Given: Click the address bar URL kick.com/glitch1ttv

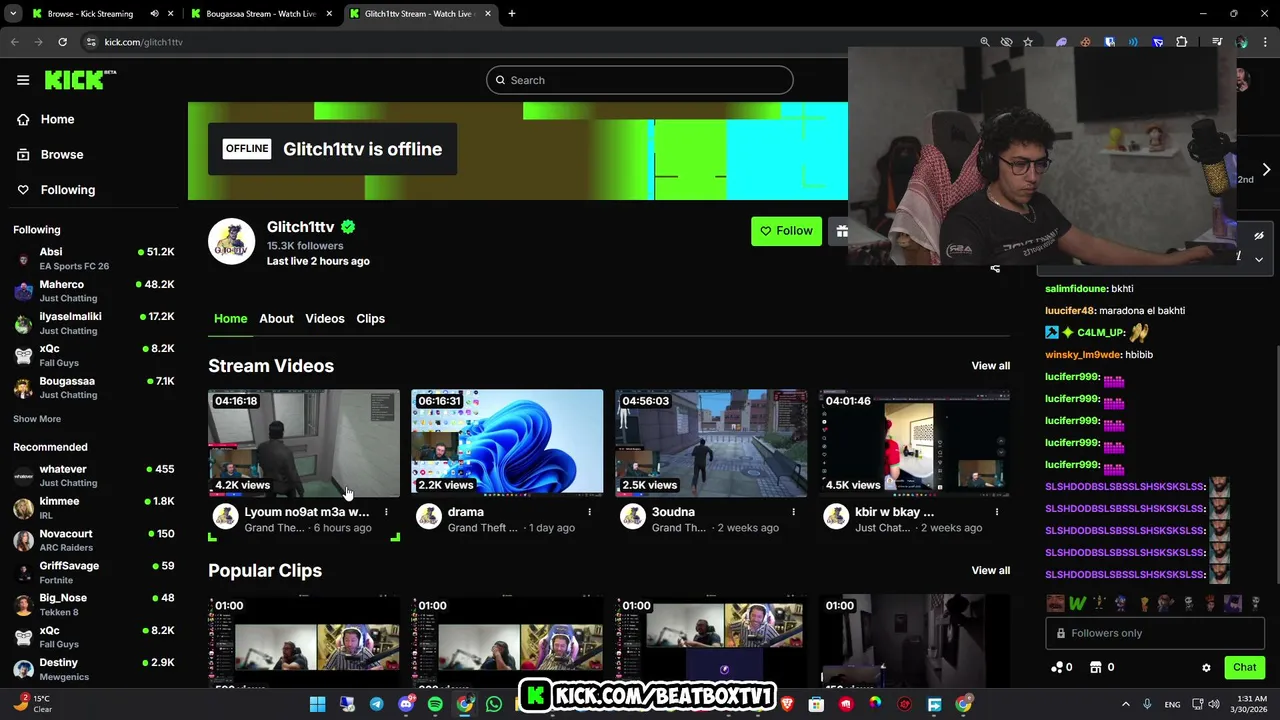Looking at the screenshot, I should [143, 42].
